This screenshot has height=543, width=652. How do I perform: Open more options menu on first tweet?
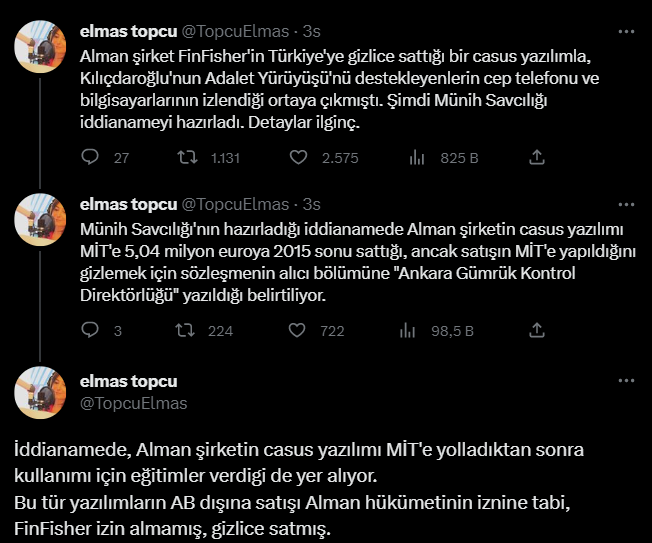[x=626, y=31]
